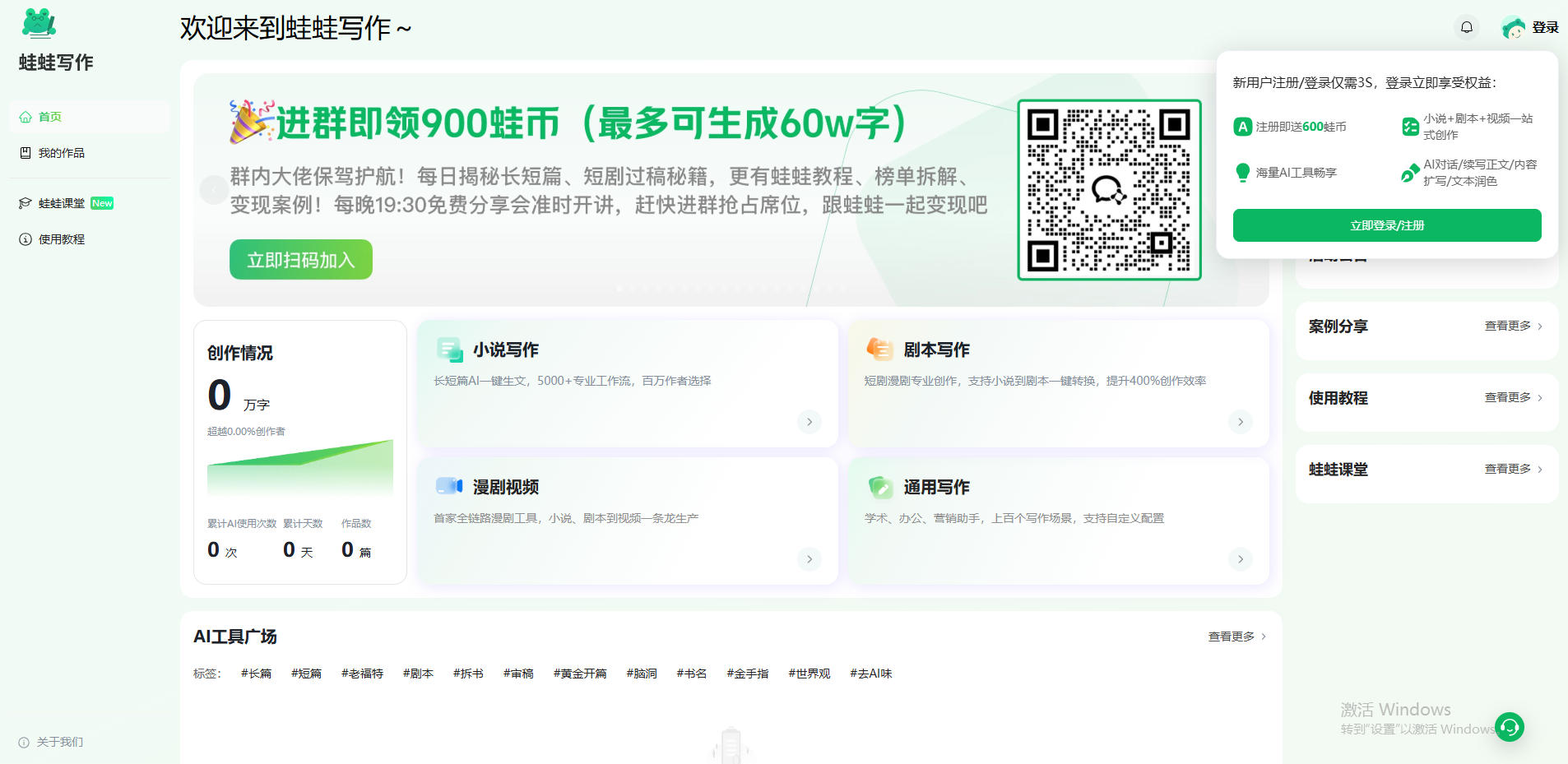1568x764 pixels.
Task: Click the 登录 link at top right
Action: 1545,27
